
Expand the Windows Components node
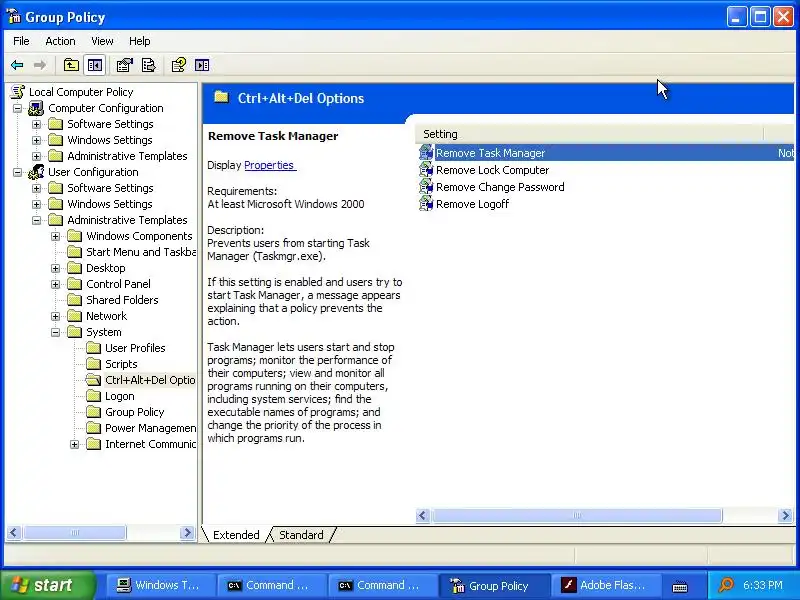[x=56, y=236]
